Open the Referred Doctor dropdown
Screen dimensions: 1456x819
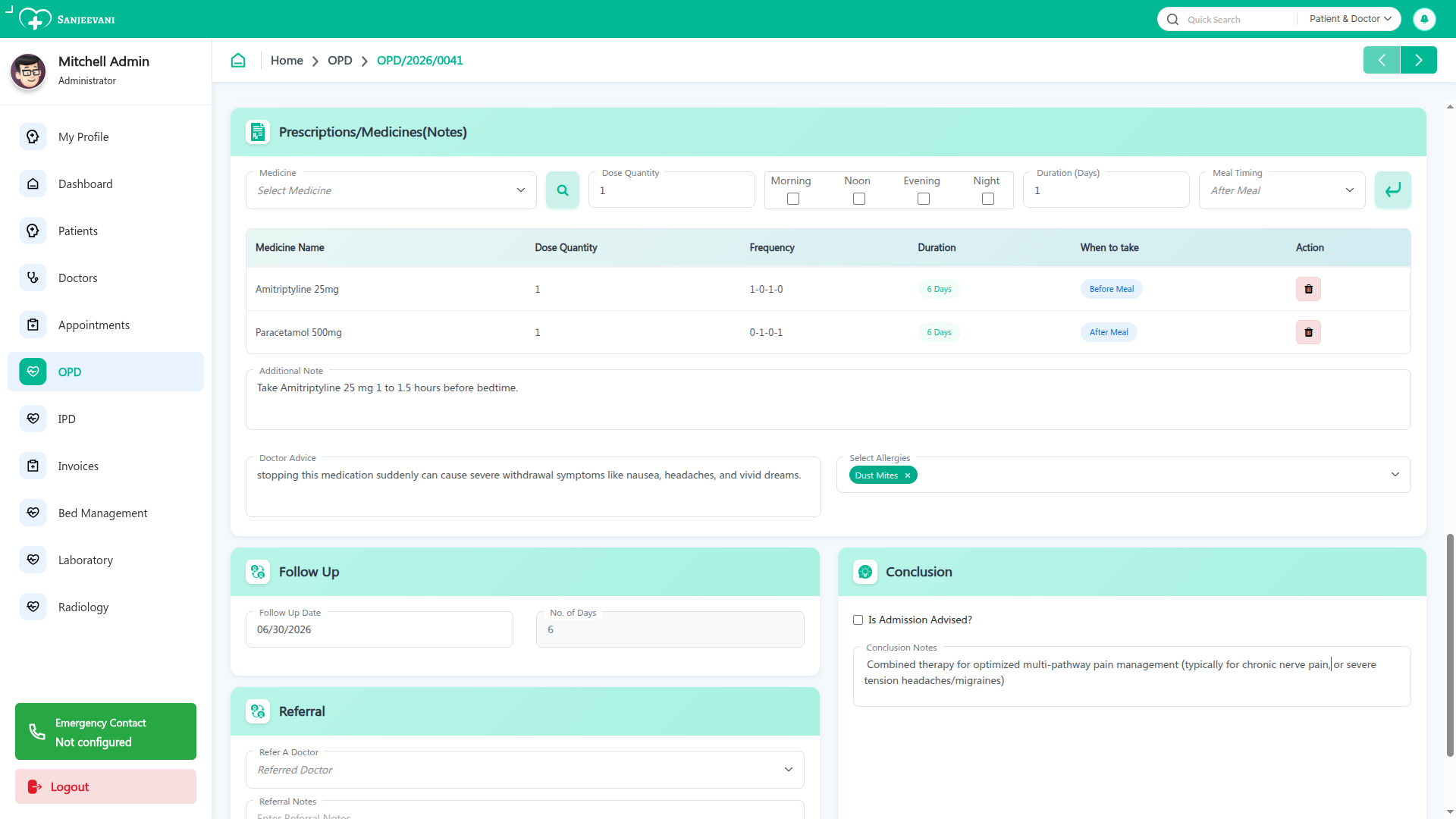tap(525, 770)
